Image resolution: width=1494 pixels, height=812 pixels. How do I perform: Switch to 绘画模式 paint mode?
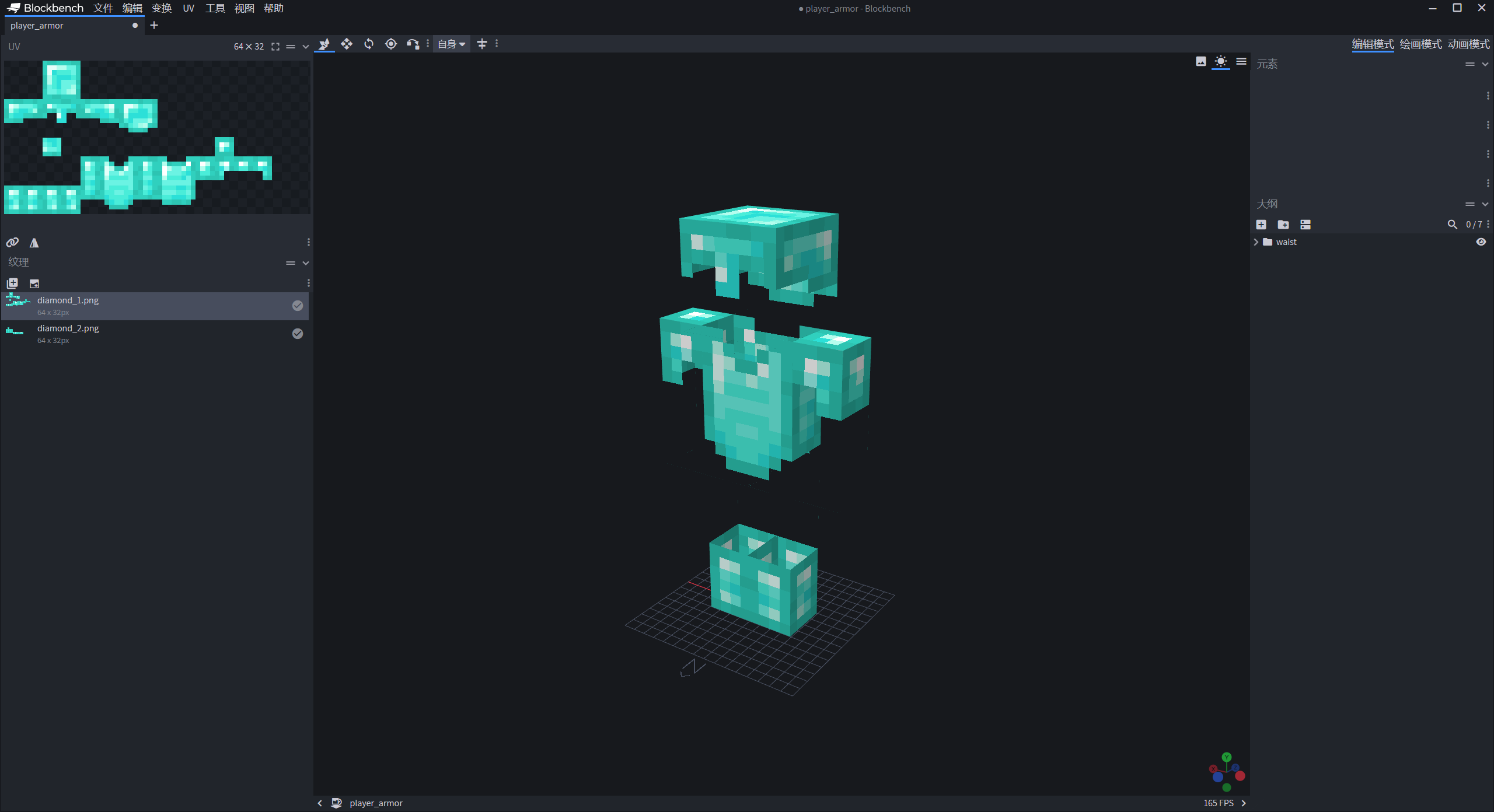point(1420,44)
